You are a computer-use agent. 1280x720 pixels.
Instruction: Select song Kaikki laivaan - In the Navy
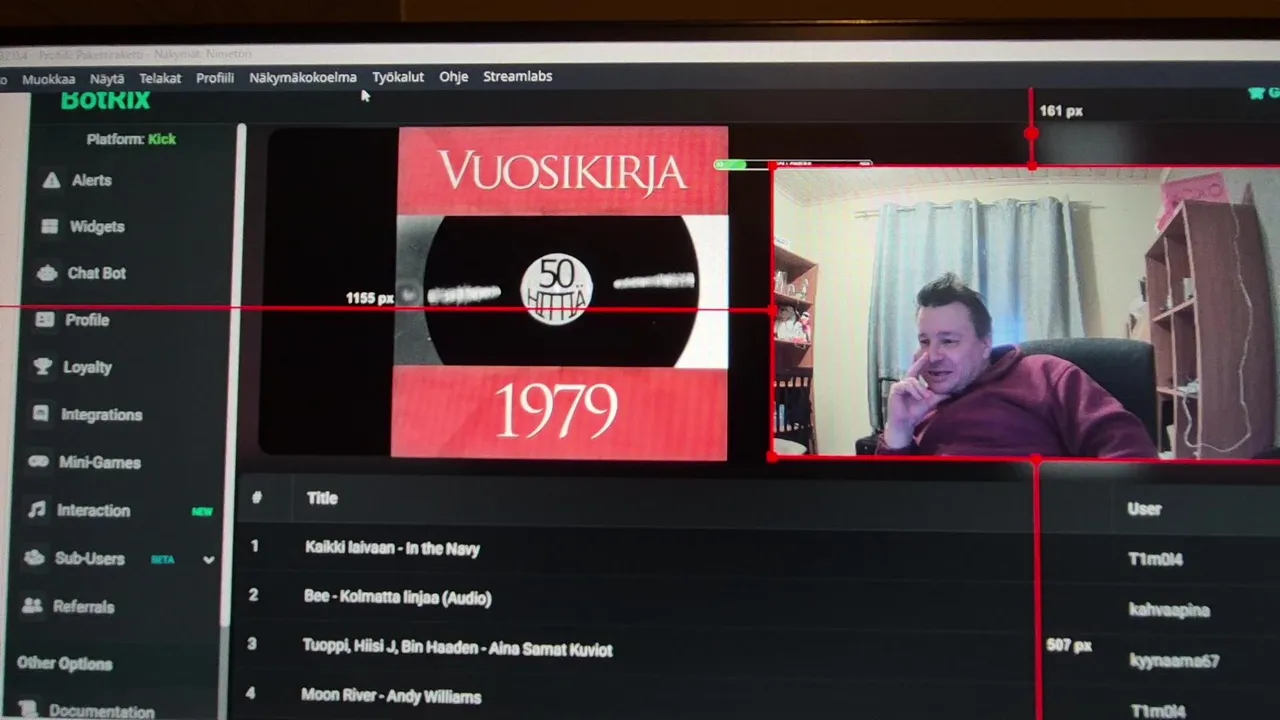(x=392, y=549)
